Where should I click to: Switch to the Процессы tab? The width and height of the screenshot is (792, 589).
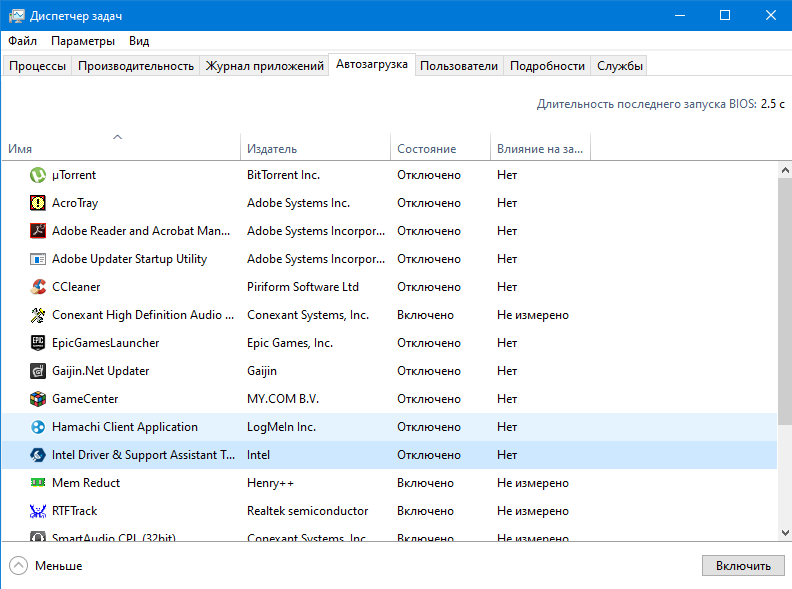[x=37, y=66]
